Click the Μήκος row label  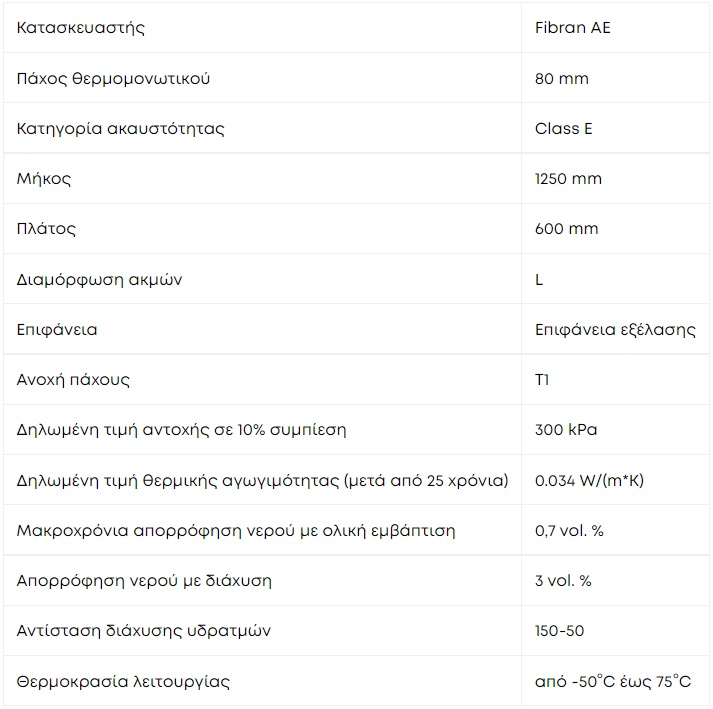click(44, 179)
